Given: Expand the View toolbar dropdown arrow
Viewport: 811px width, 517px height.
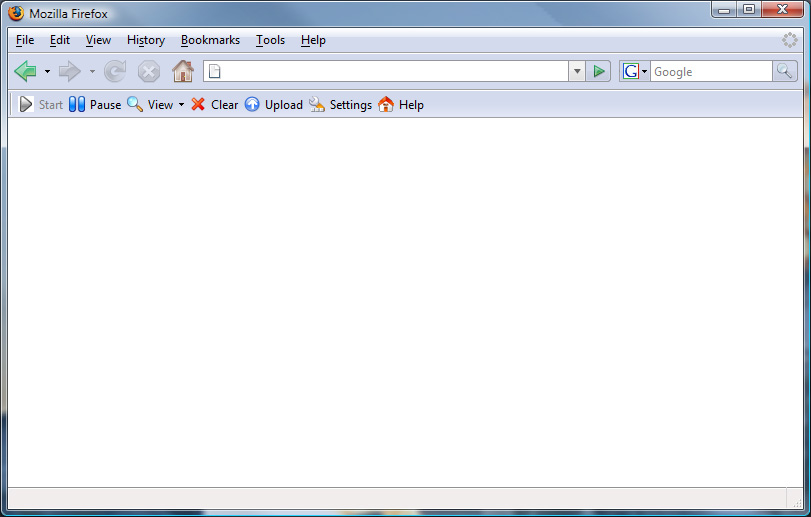Looking at the screenshot, I should [181, 104].
